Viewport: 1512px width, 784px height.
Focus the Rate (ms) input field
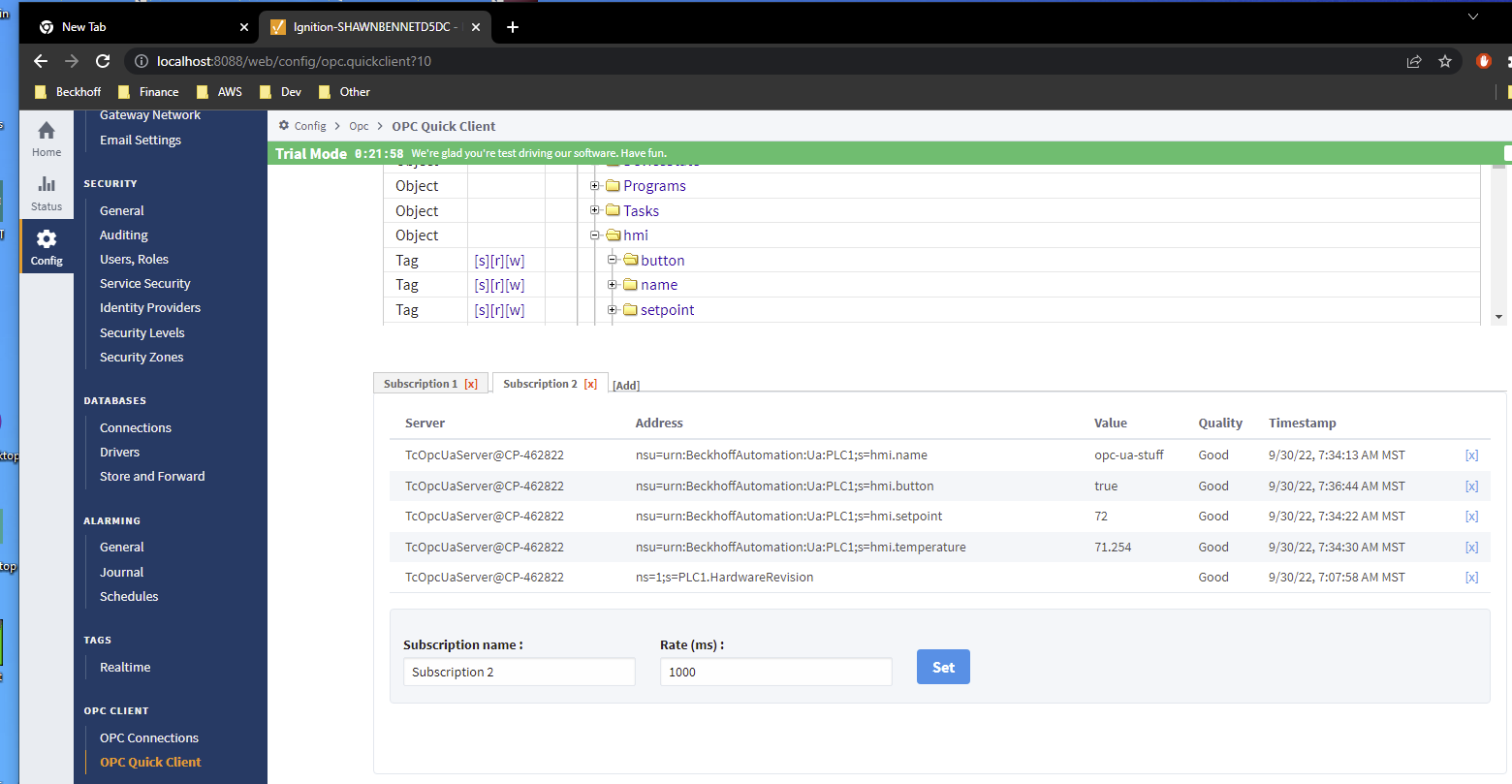[x=776, y=672]
